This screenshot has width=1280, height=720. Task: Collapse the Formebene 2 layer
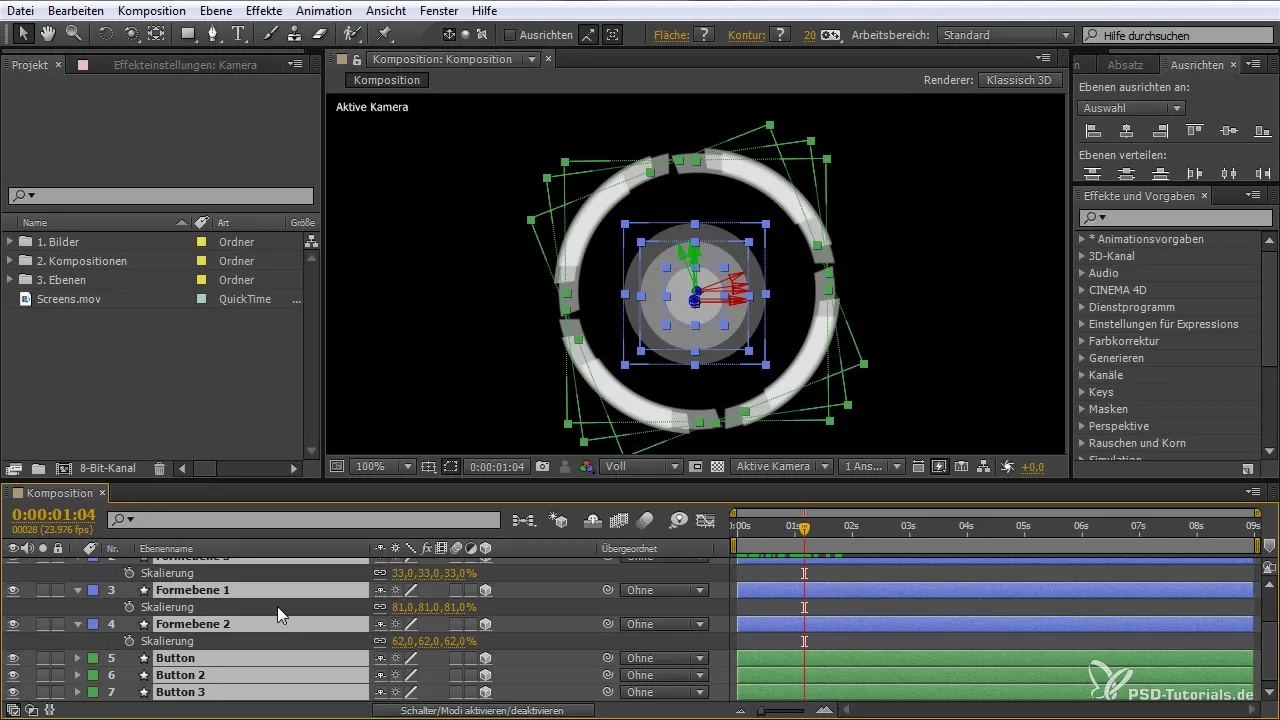click(x=77, y=625)
